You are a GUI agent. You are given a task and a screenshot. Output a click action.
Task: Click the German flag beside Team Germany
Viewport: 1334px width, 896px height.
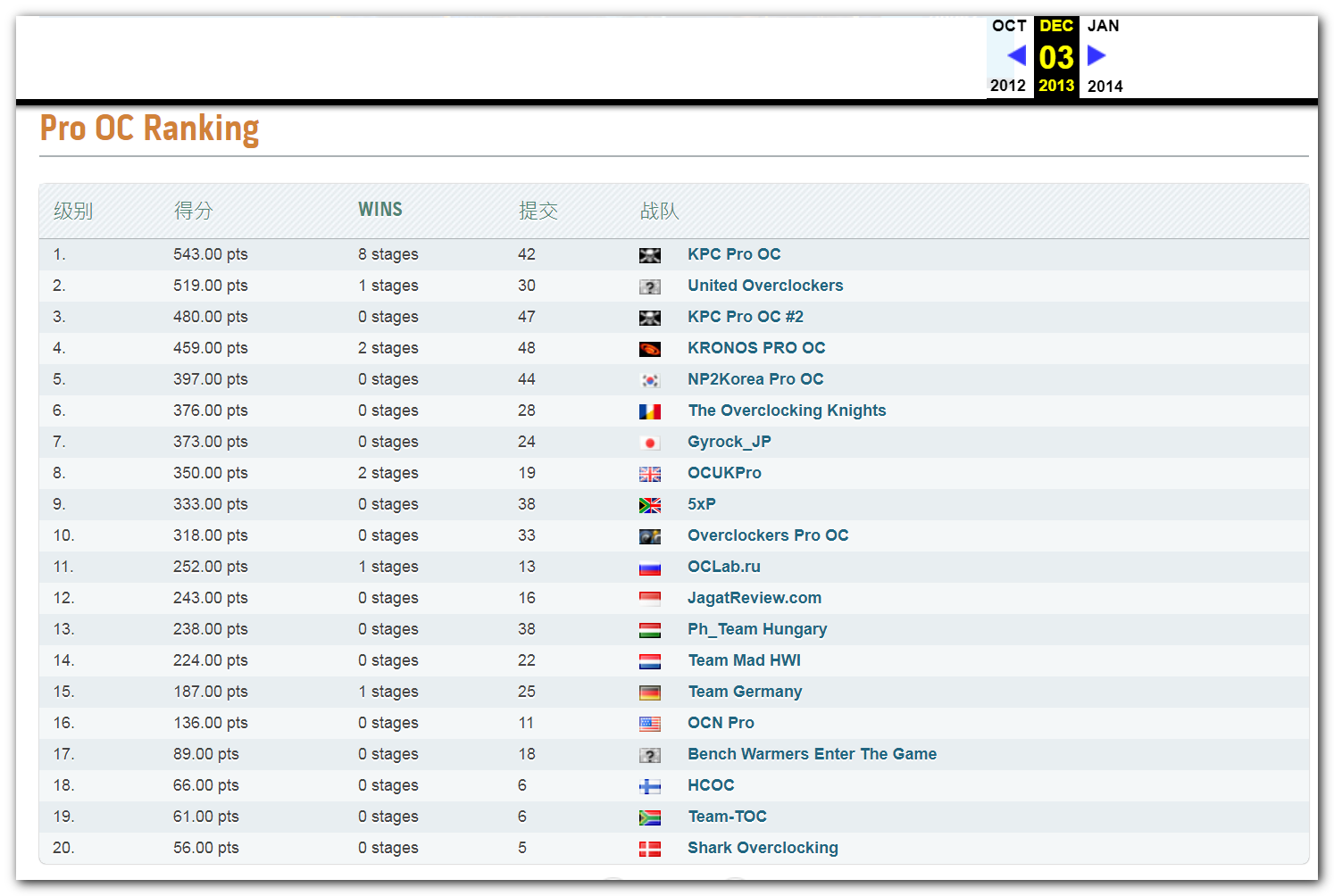[x=650, y=693]
